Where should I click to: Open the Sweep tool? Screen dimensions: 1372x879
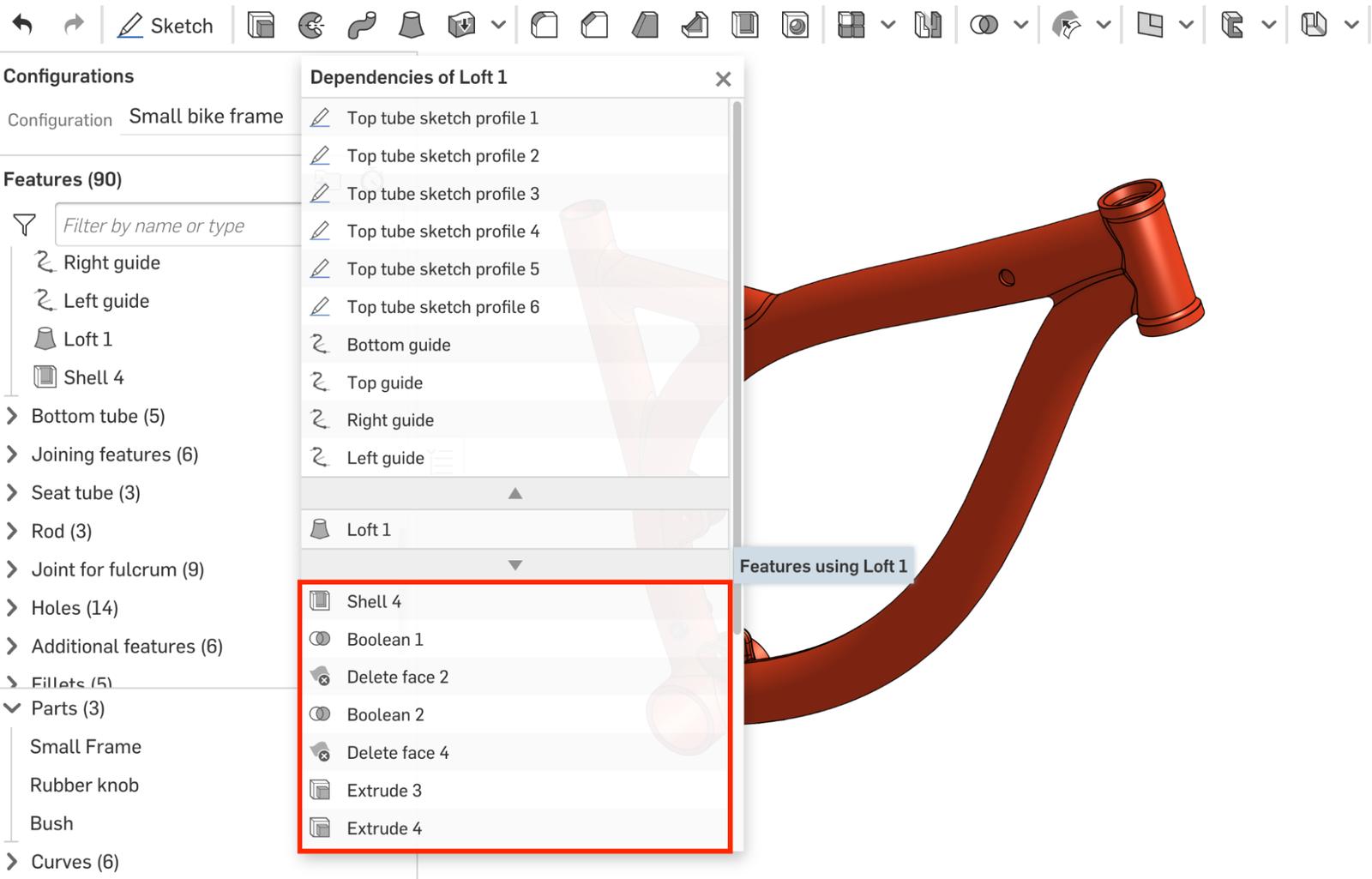[362, 25]
